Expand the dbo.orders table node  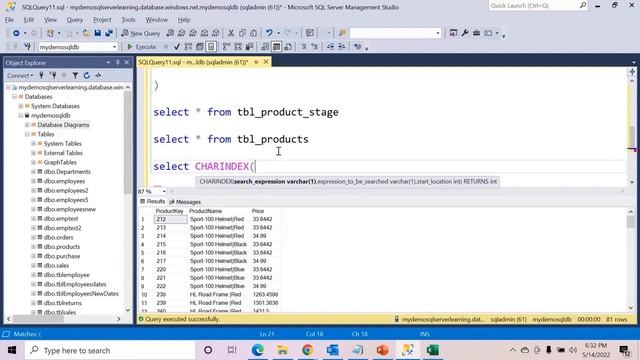(x=33, y=238)
